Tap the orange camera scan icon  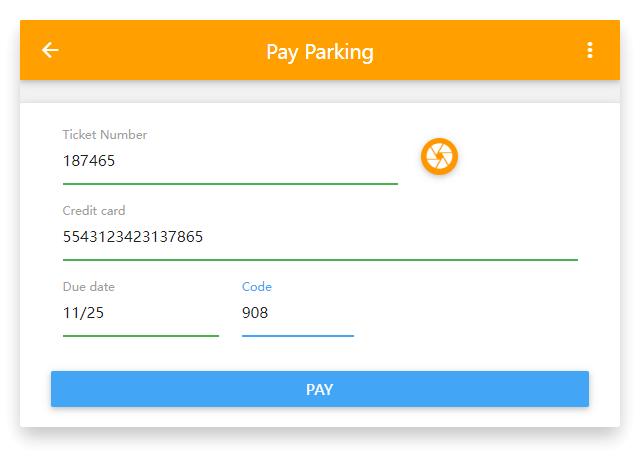coord(439,156)
